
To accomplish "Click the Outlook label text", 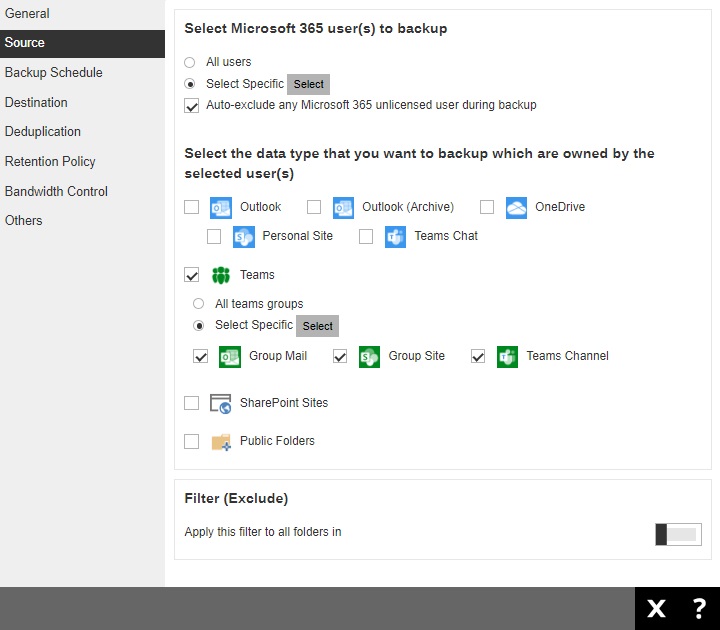I will [x=260, y=207].
